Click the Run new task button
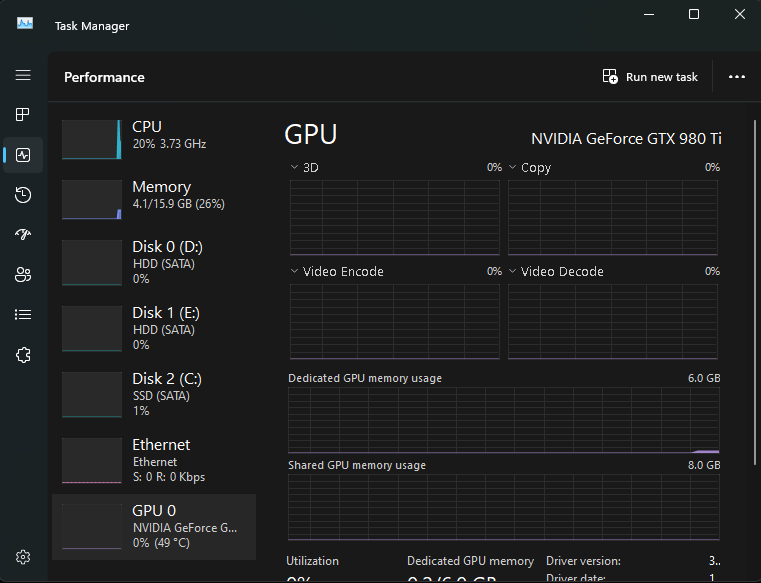The height and width of the screenshot is (583, 761). pyautogui.click(x=650, y=77)
